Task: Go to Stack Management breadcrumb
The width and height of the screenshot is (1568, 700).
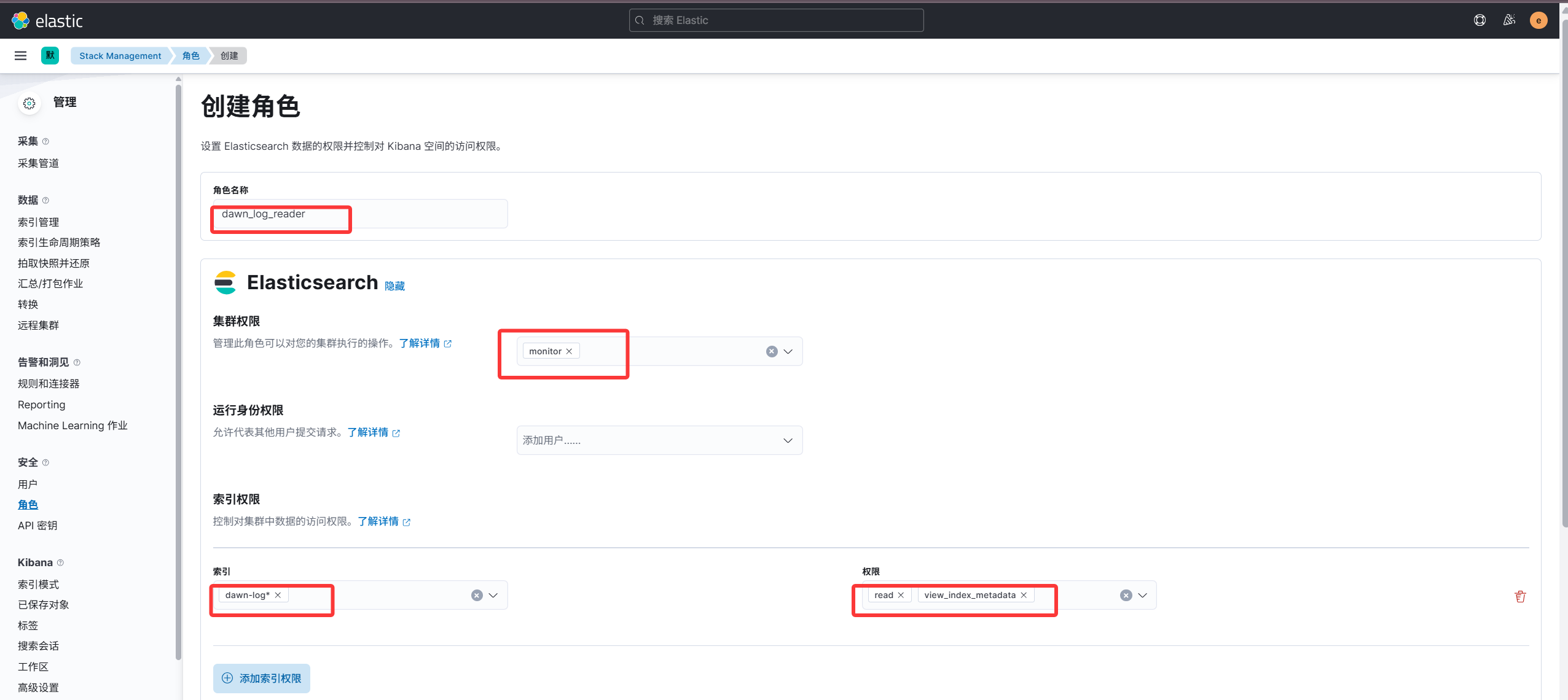Action: point(120,56)
